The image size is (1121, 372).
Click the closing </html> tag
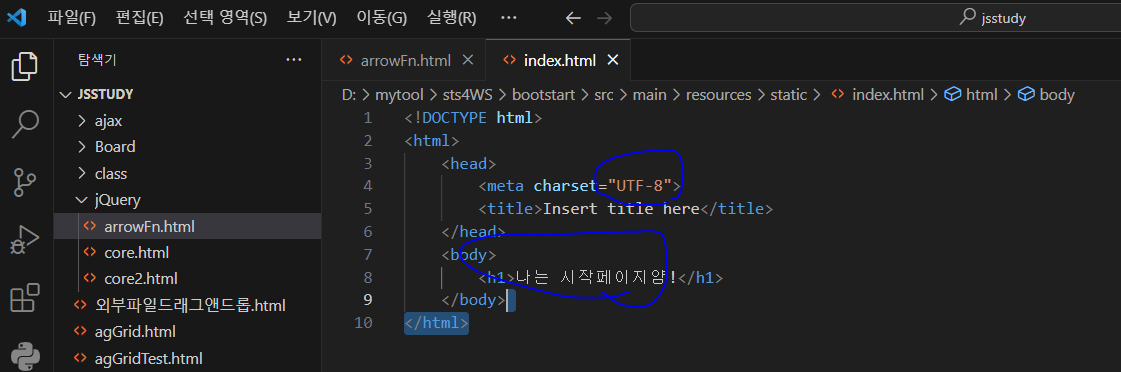436,323
